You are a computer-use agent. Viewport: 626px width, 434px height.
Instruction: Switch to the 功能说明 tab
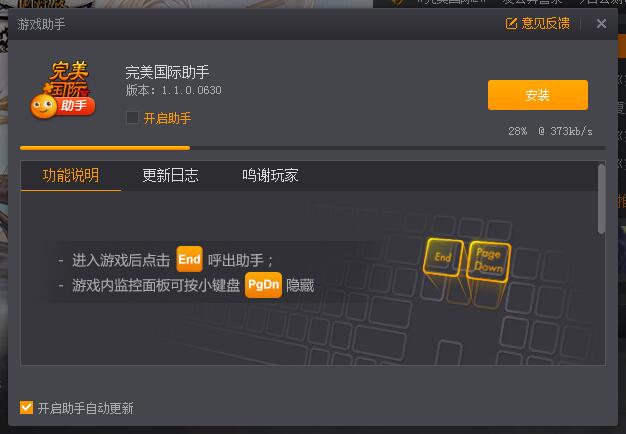tap(71, 175)
